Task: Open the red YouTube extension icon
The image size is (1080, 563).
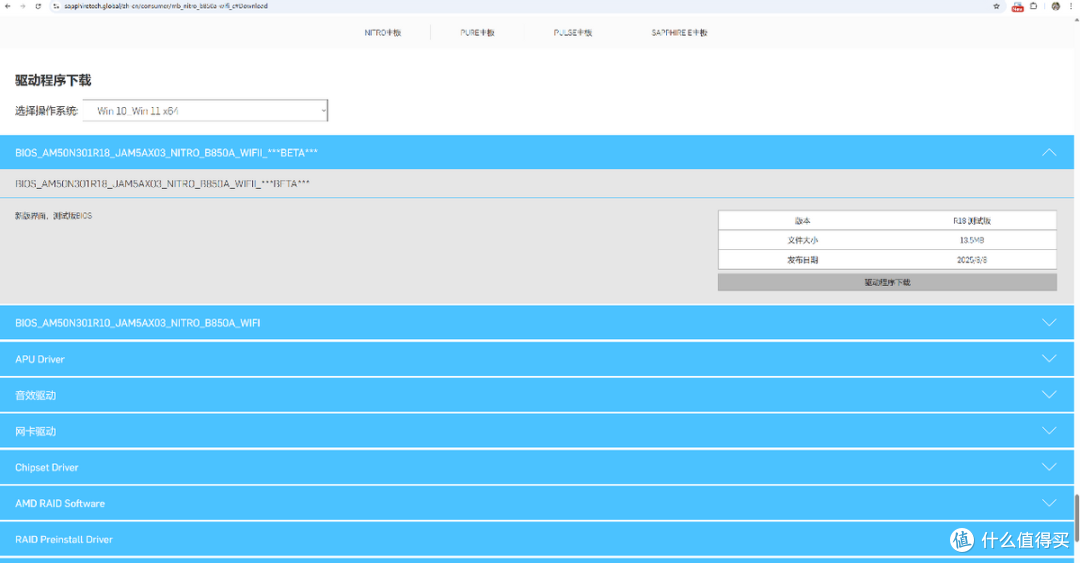Action: [x=1017, y=7]
